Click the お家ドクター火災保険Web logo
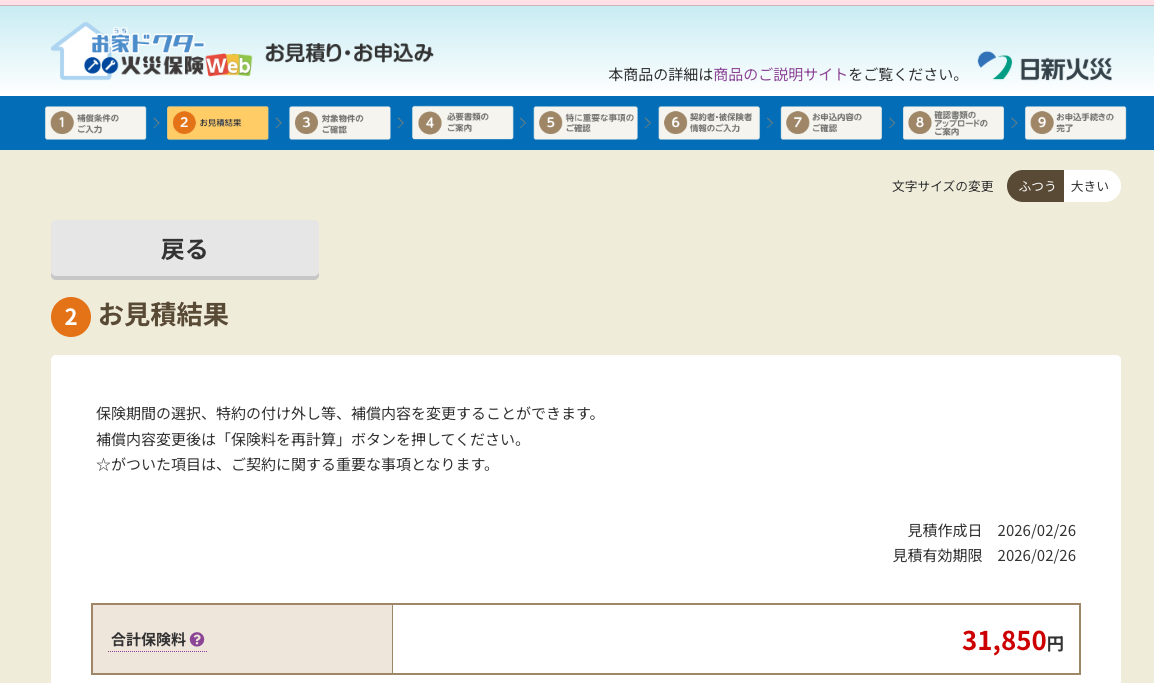1154x683 pixels. click(x=151, y=53)
